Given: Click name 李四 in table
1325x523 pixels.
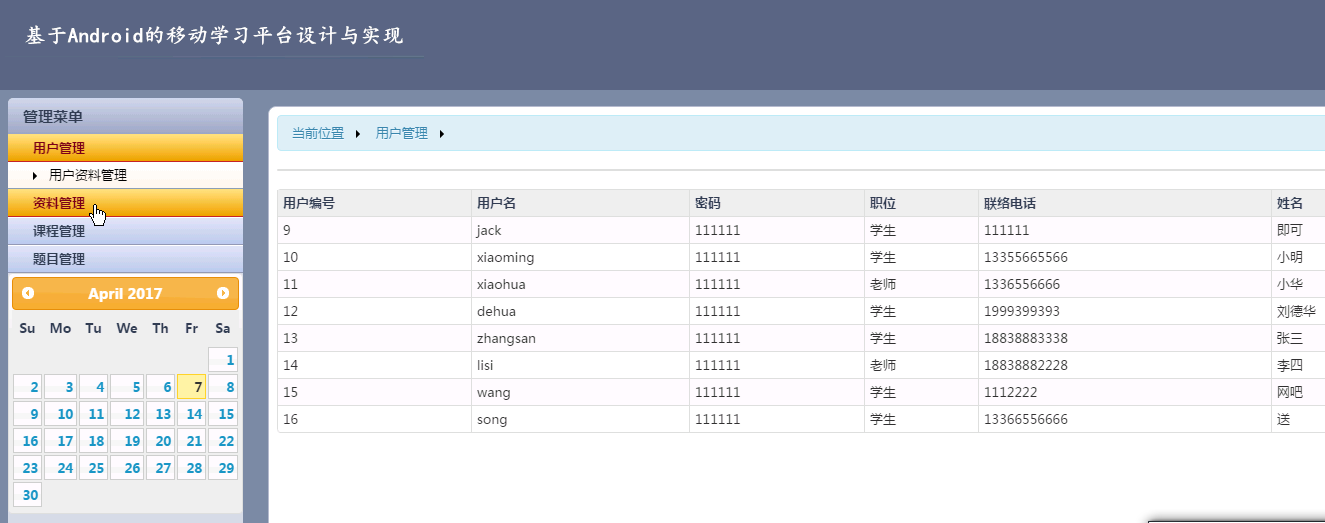Looking at the screenshot, I should 1290,365.
